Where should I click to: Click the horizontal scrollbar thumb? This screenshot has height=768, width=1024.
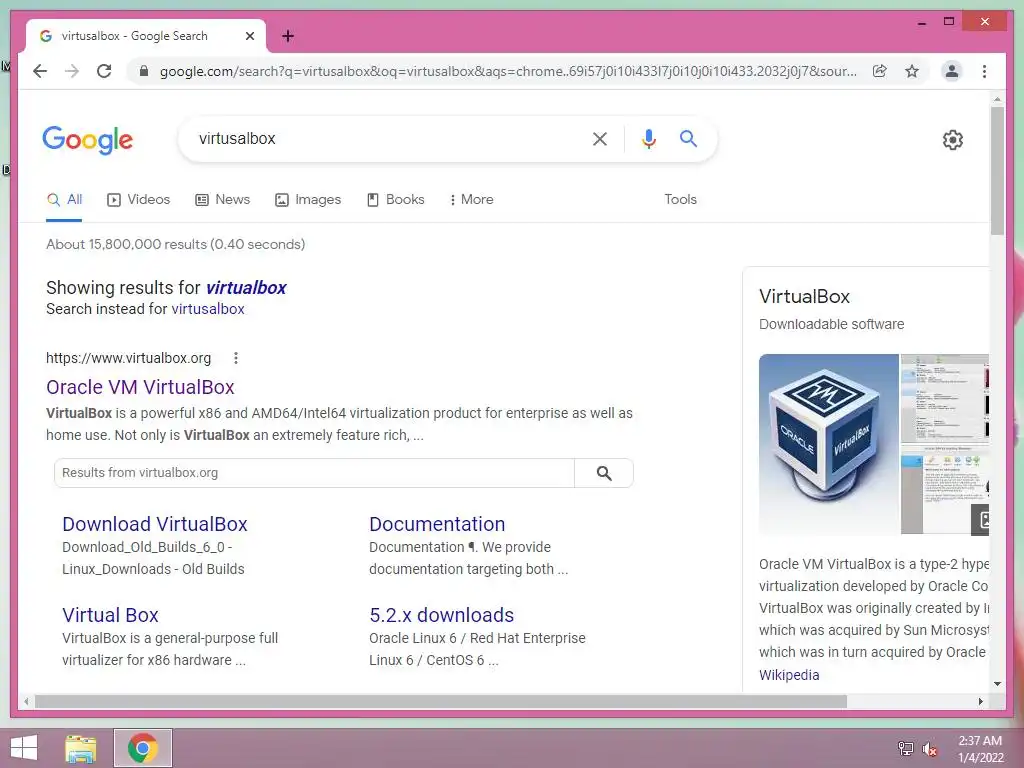[x=441, y=701]
